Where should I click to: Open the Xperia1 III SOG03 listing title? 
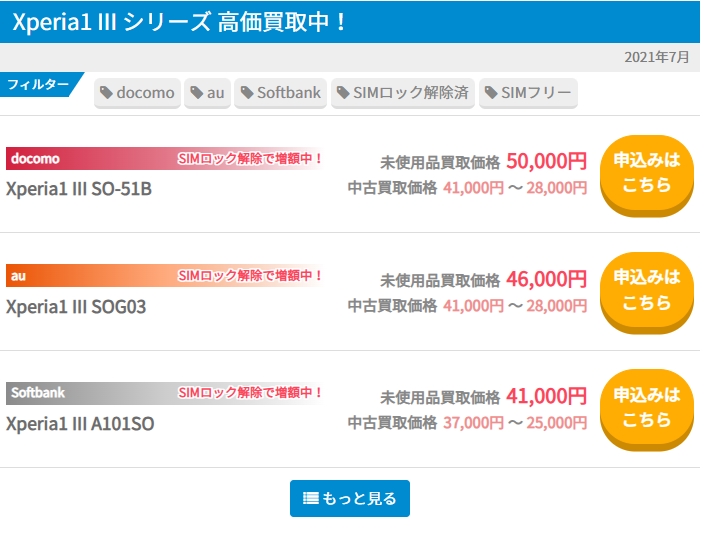coord(76,307)
